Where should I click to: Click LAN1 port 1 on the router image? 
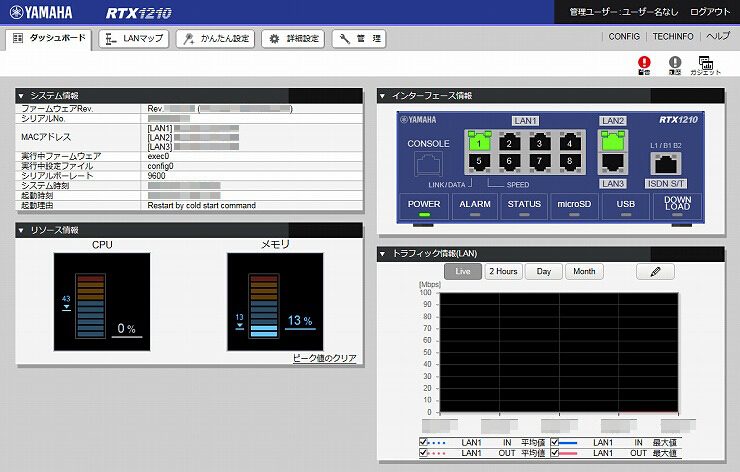tap(479, 142)
